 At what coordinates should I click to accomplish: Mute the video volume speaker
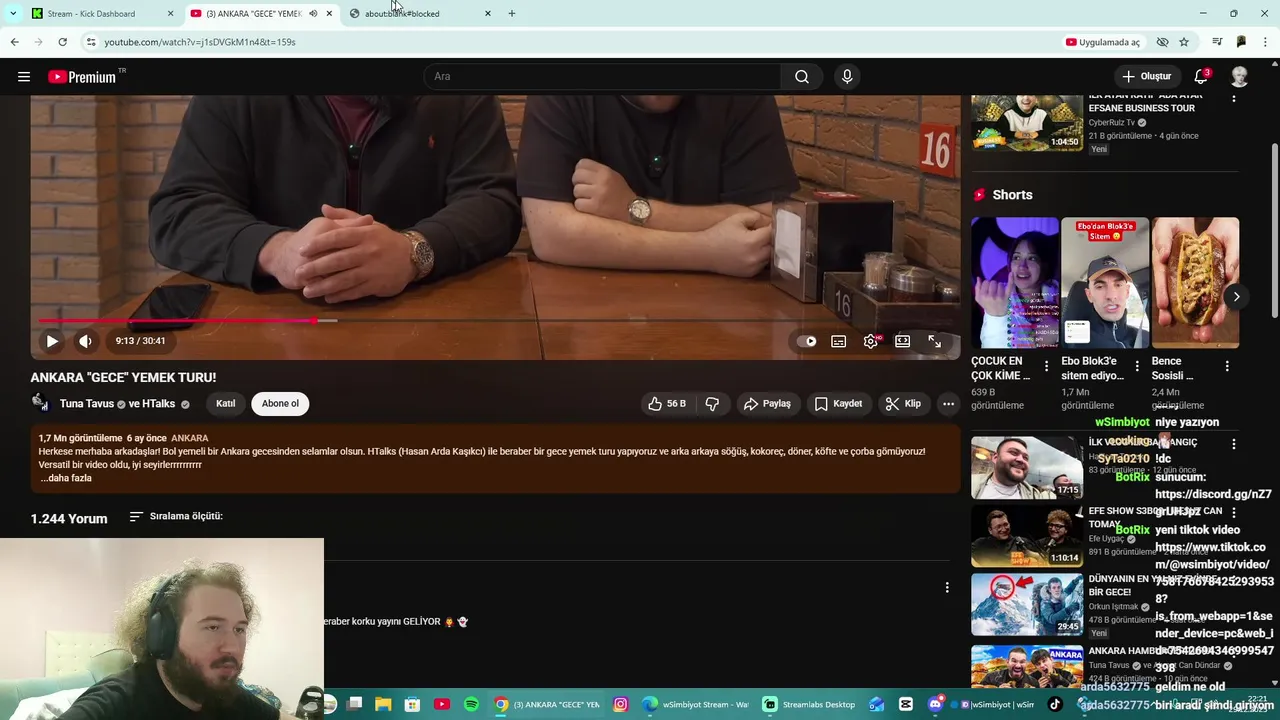pyautogui.click(x=86, y=341)
